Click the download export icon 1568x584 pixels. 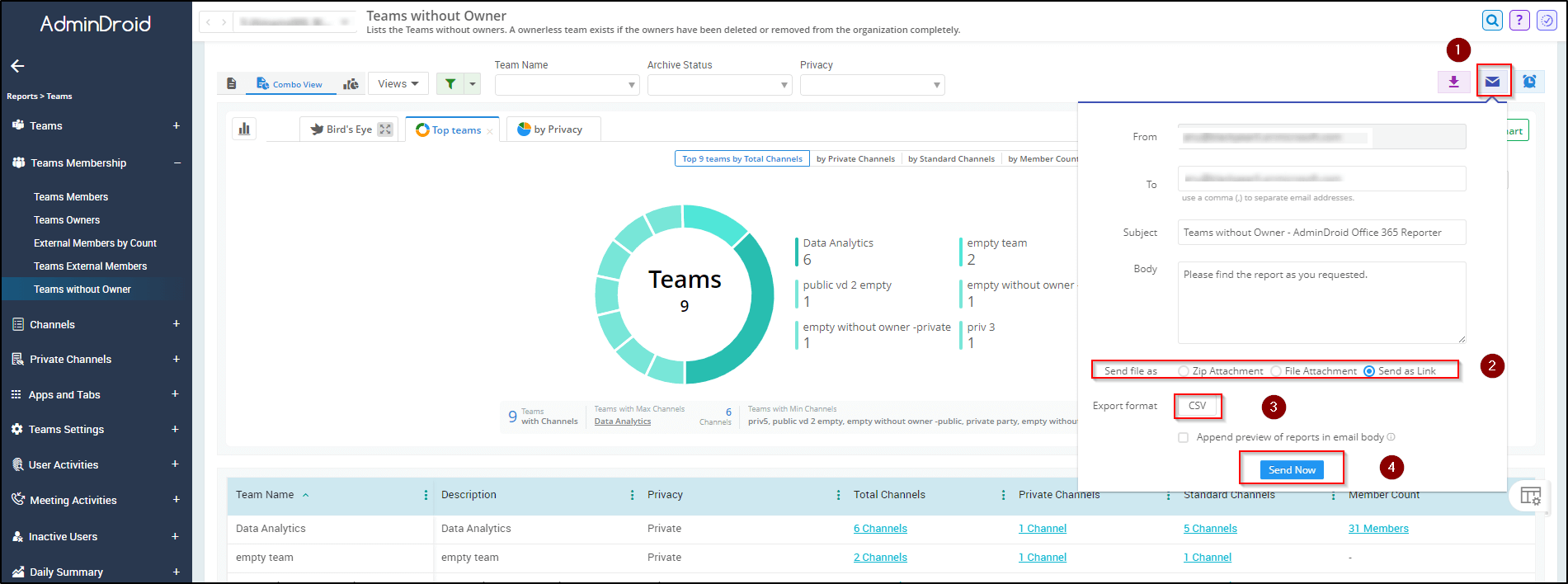pyautogui.click(x=1453, y=82)
